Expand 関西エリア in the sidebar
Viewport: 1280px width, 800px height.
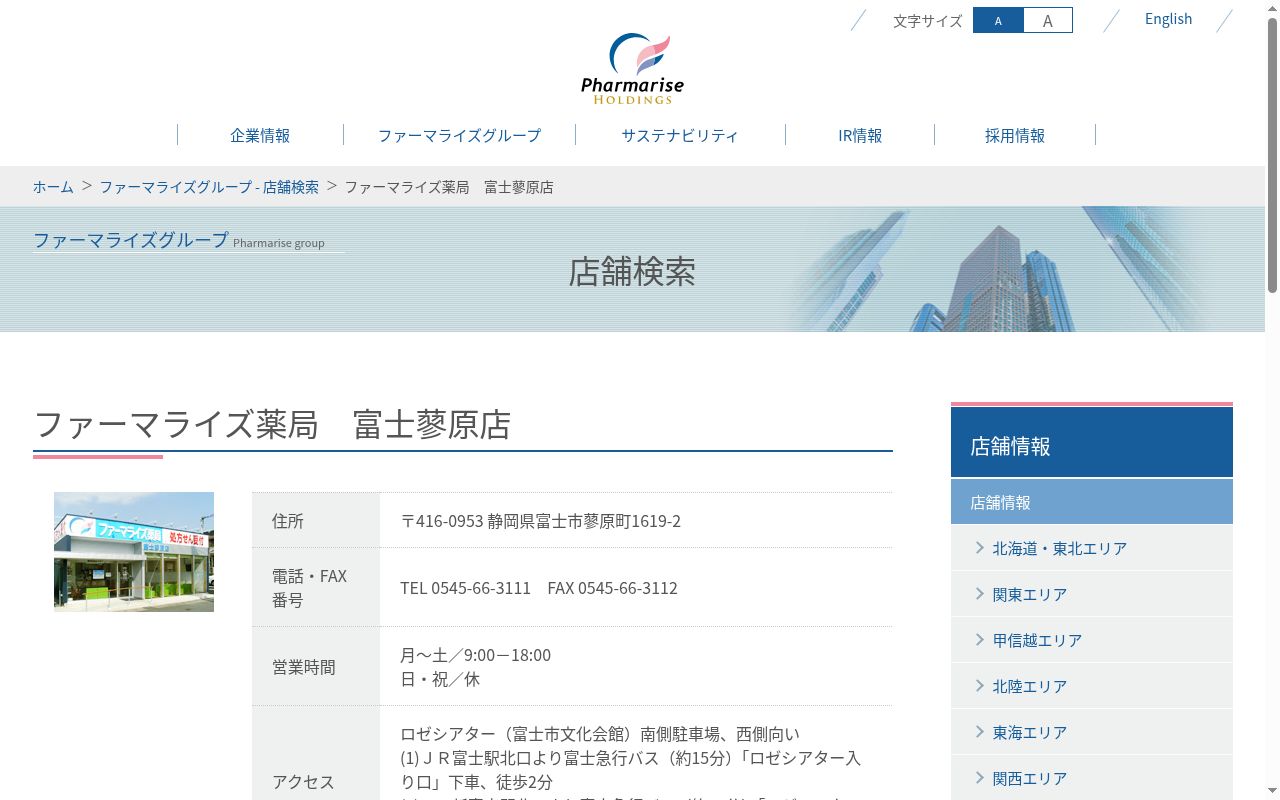coord(1092,778)
